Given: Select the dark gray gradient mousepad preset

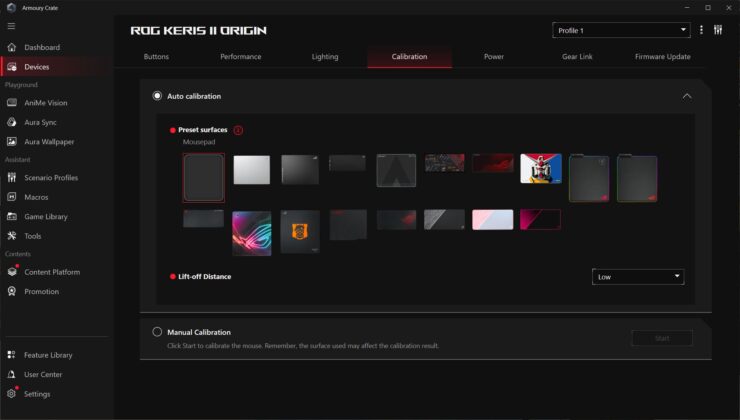Looking at the screenshot, I should (300, 169).
